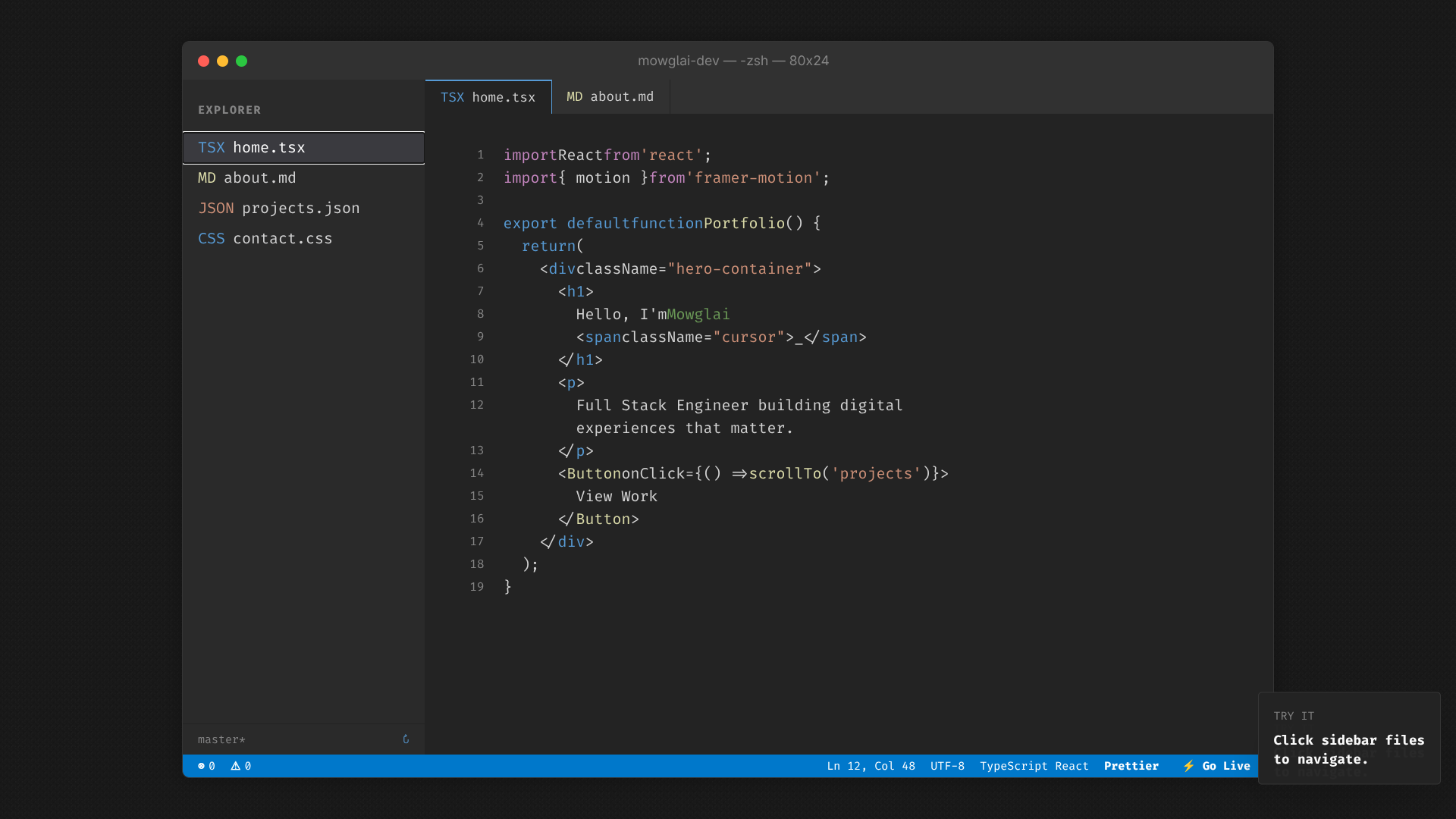
Task: Click the sync icon beside the master branch
Action: 406,739
